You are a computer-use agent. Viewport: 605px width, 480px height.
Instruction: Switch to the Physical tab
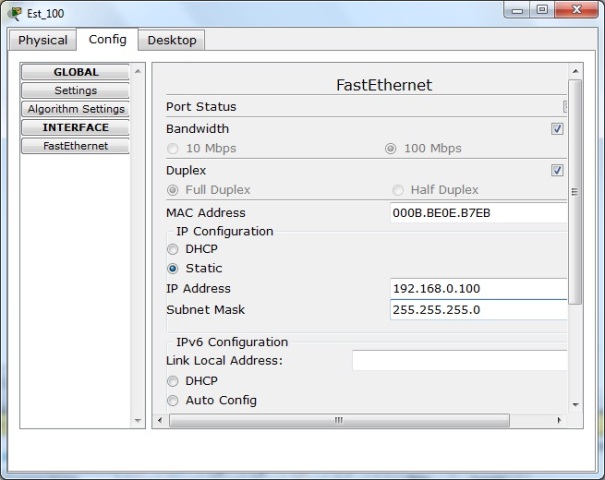coord(43,40)
